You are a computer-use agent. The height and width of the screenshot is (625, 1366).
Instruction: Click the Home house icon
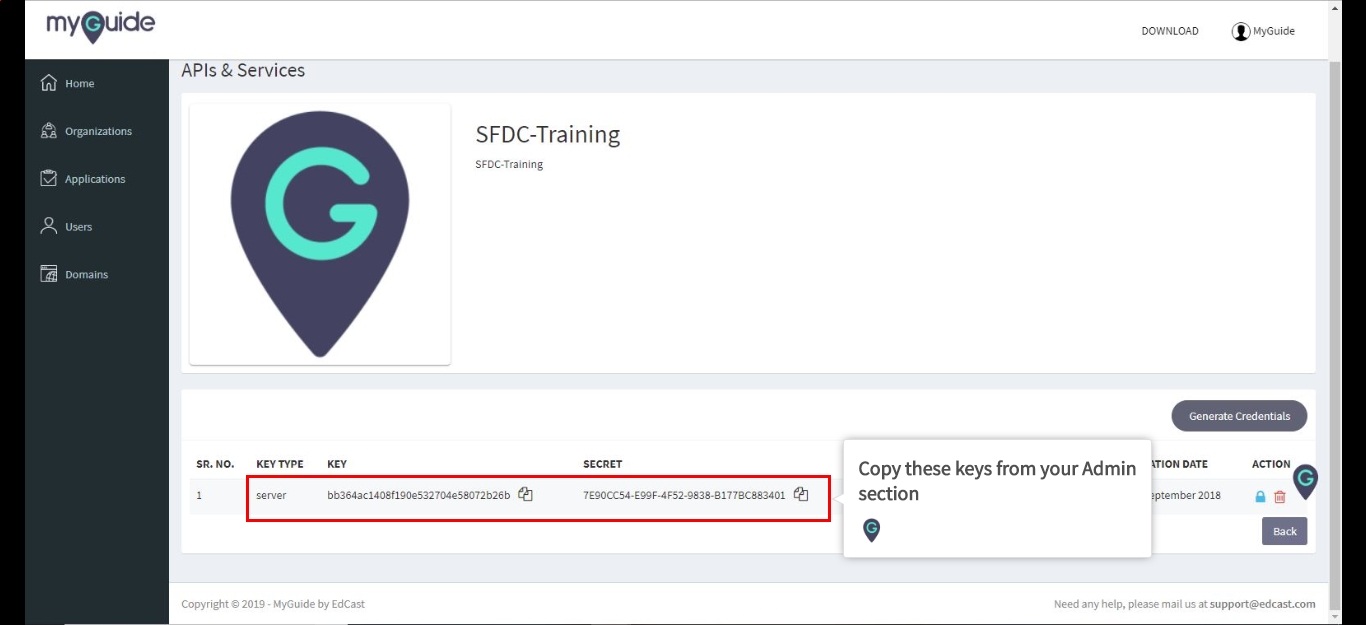click(x=48, y=83)
